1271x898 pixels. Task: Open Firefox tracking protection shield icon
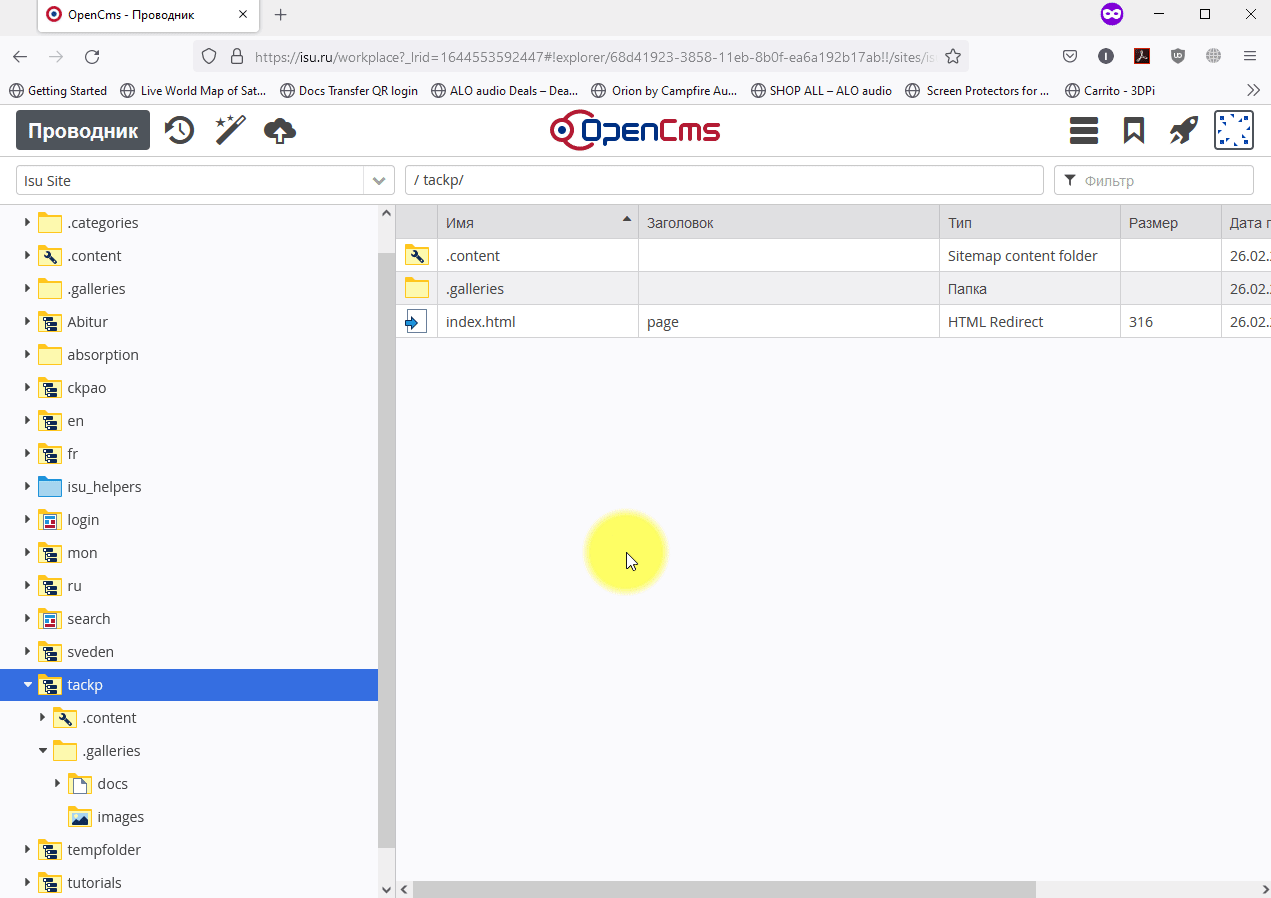pyautogui.click(x=208, y=57)
